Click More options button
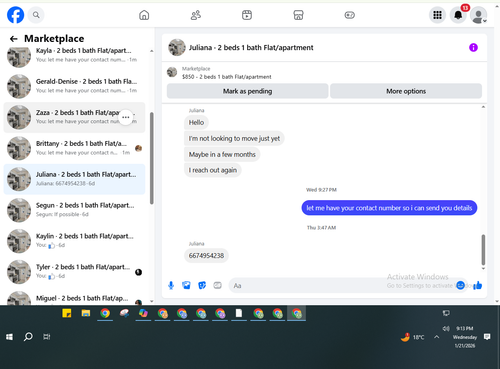Viewport: 500px width, 369px height. (406, 91)
